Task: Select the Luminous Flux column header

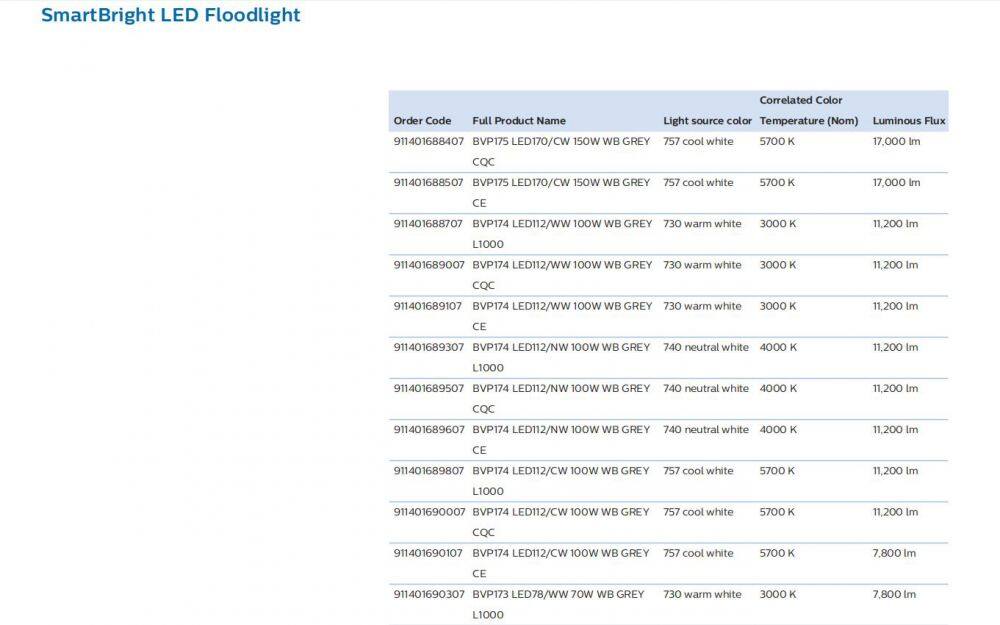Action: (909, 121)
